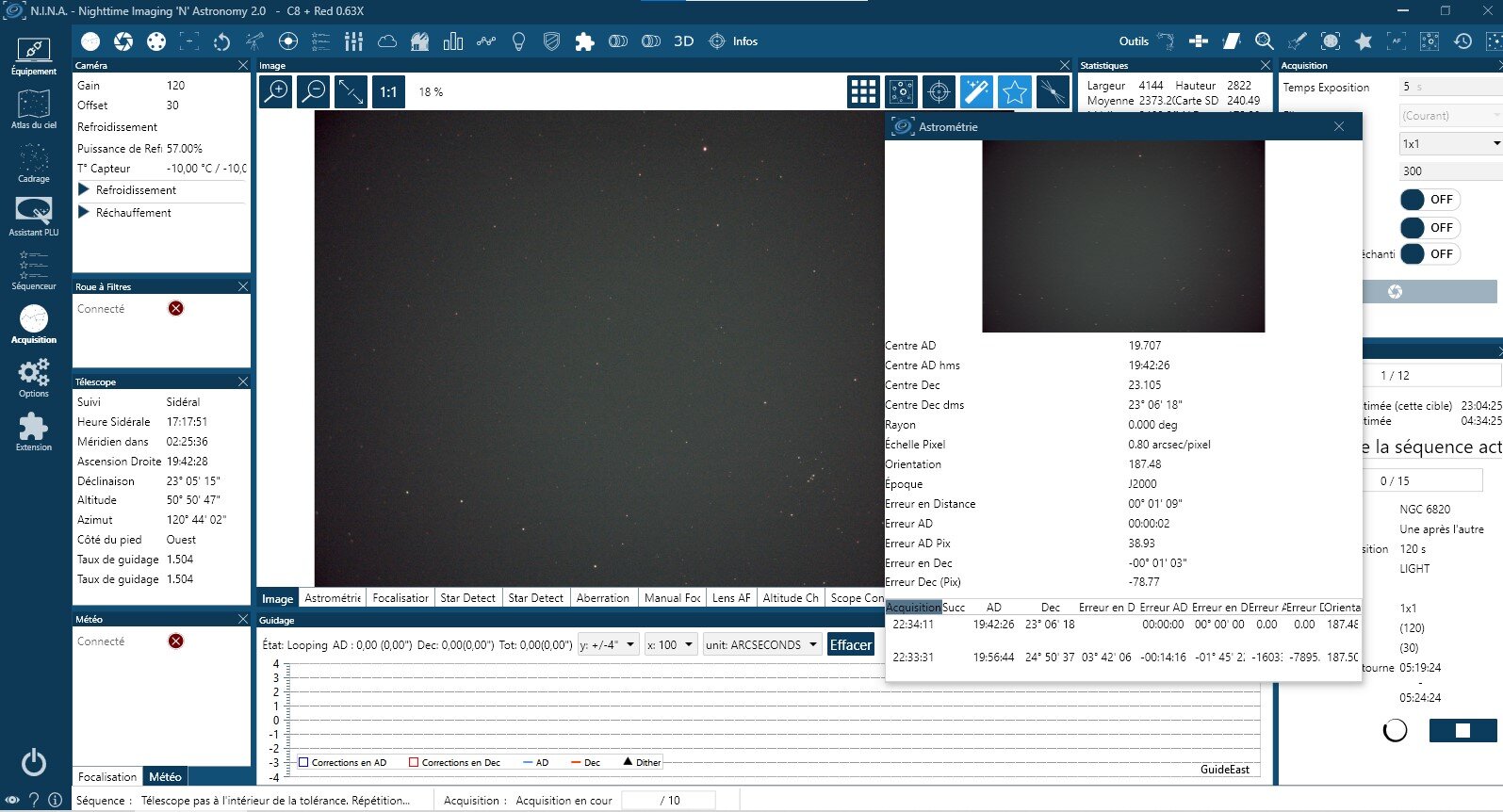Click the camera aperture icon in top toolbar

pyautogui.click(x=123, y=41)
